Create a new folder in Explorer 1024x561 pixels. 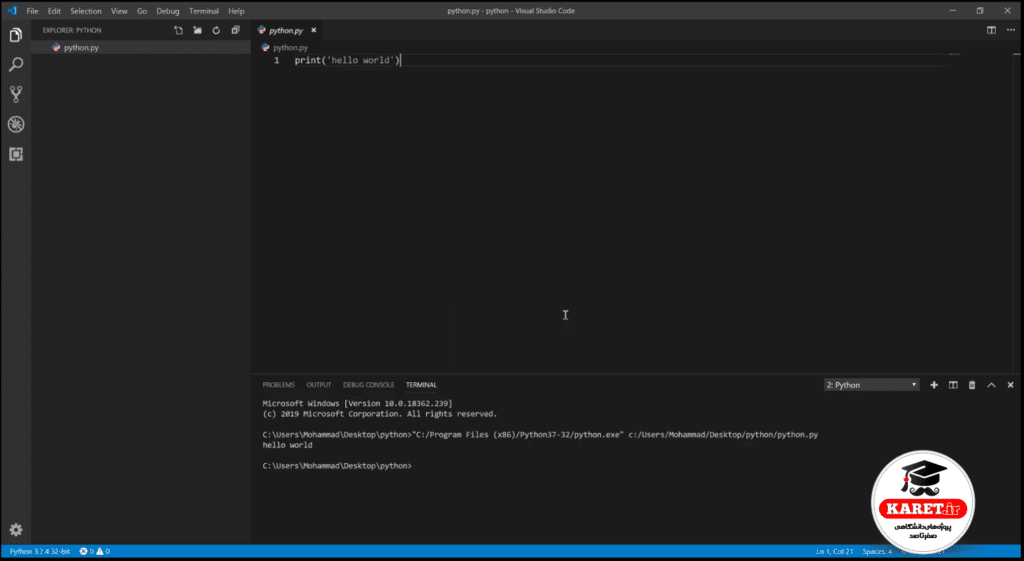(x=197, y=30)
